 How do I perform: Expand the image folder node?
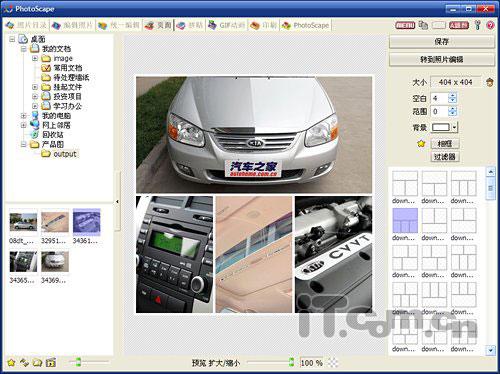[35, 59]
